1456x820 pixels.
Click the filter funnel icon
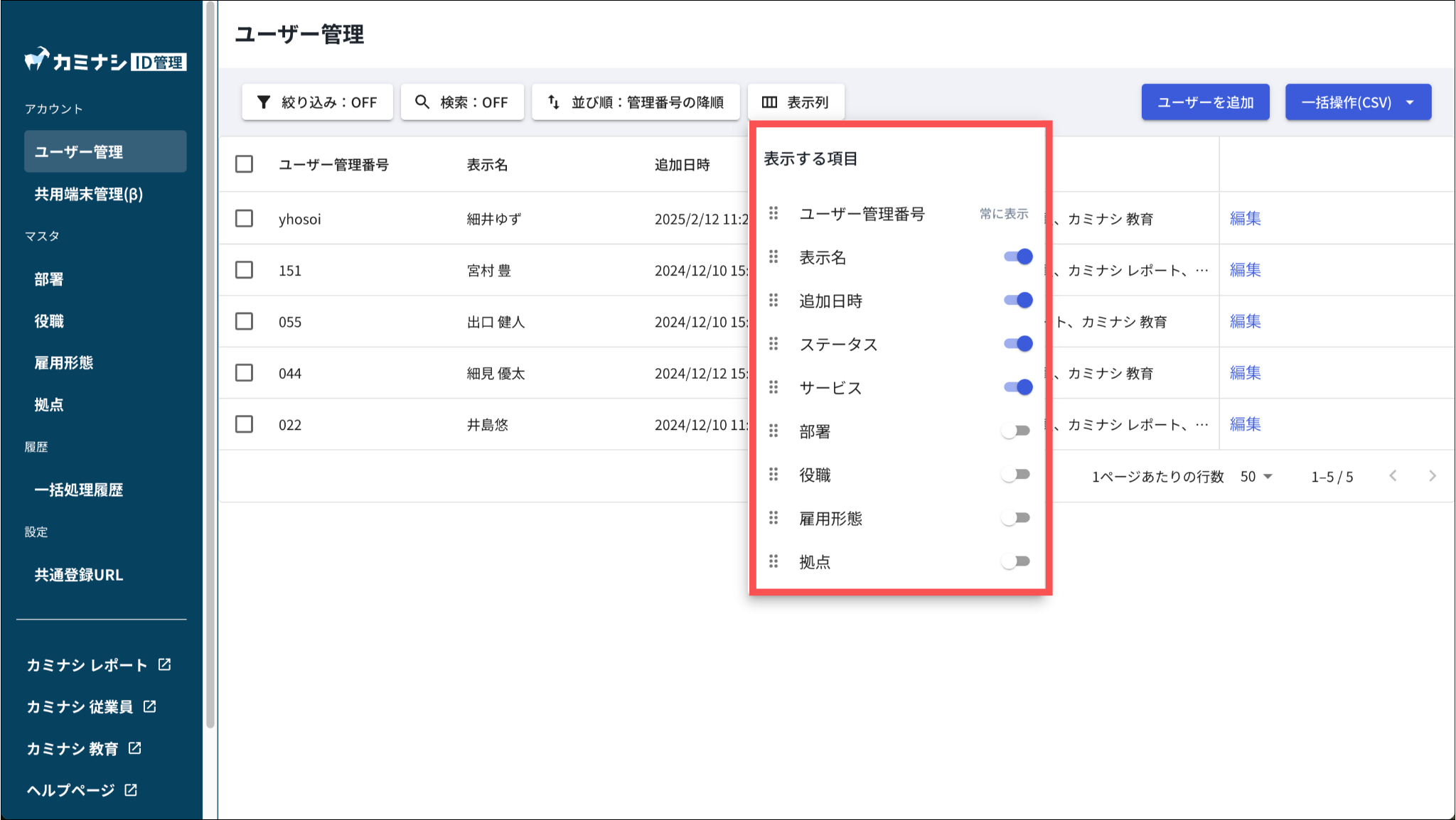click(264, 102)
